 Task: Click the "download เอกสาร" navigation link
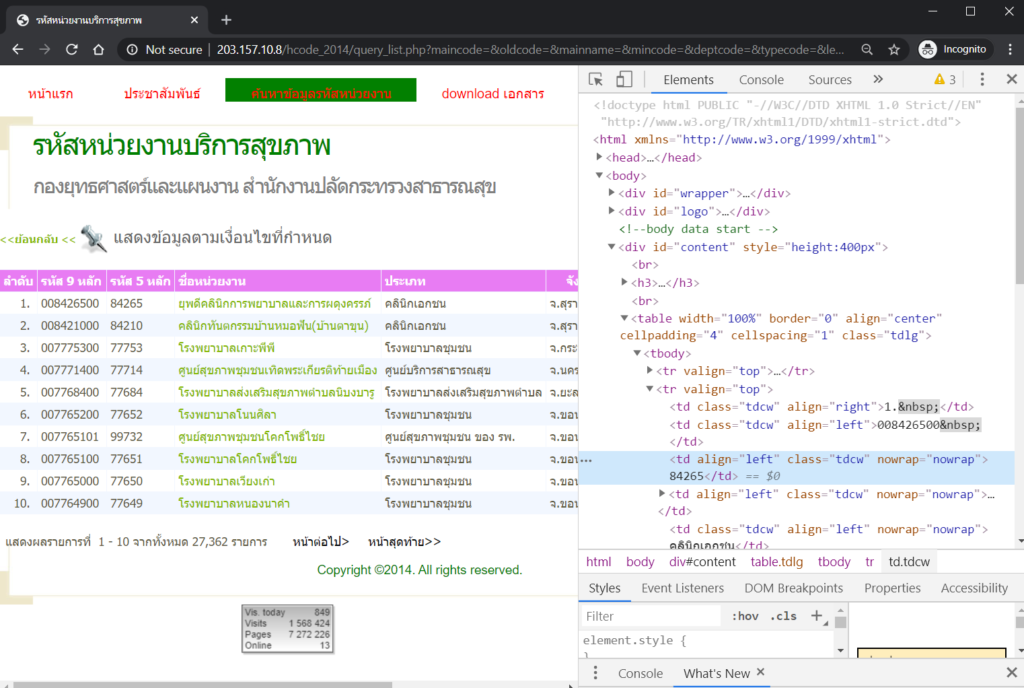(x=493, y=93)
